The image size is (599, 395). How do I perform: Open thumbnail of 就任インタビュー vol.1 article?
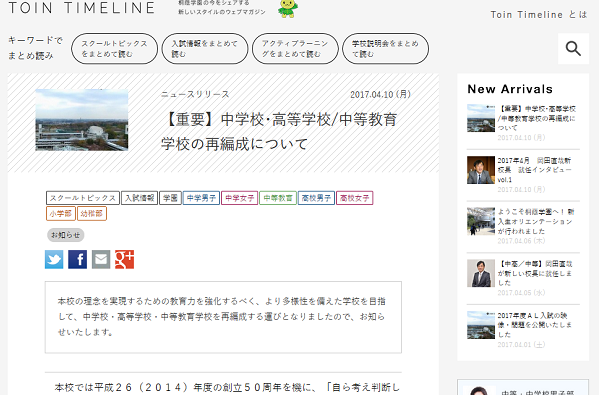[481, 170]
